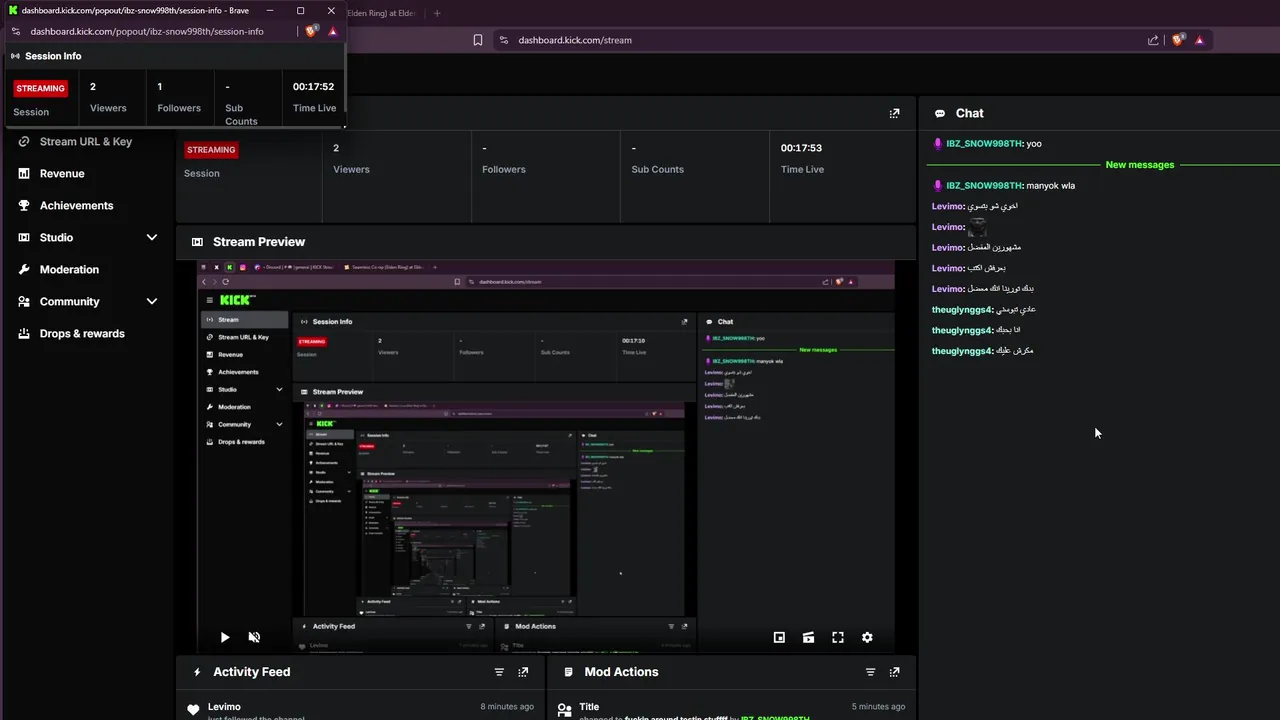
Task: Open a new browser tab
Action: (437, 13)
